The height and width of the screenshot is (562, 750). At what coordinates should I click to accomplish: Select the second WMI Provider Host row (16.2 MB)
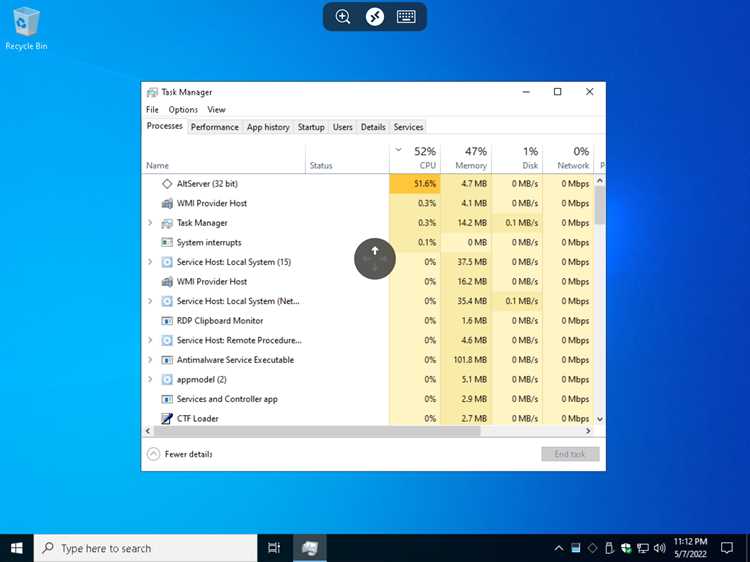point(368,282)
